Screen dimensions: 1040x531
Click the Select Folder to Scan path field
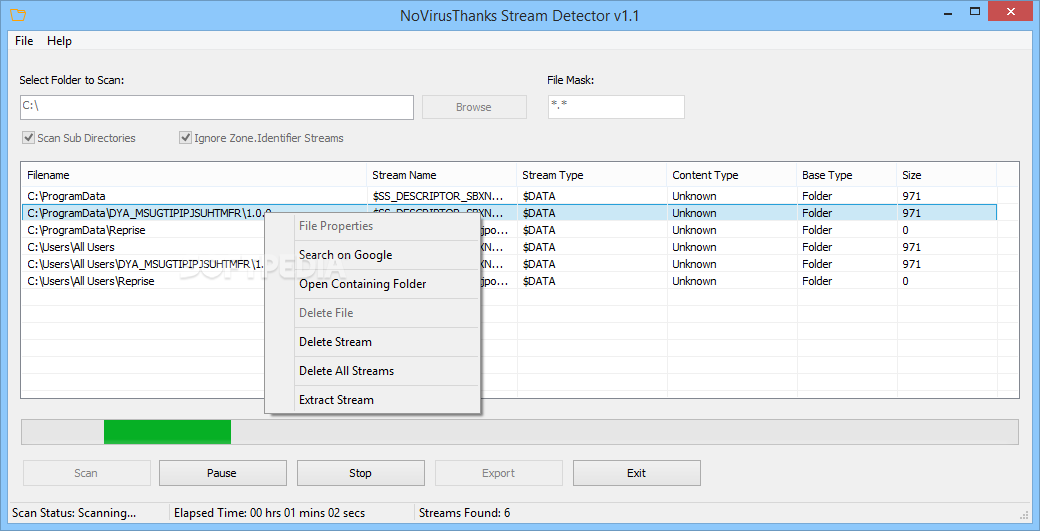click(x=217, y=107)
